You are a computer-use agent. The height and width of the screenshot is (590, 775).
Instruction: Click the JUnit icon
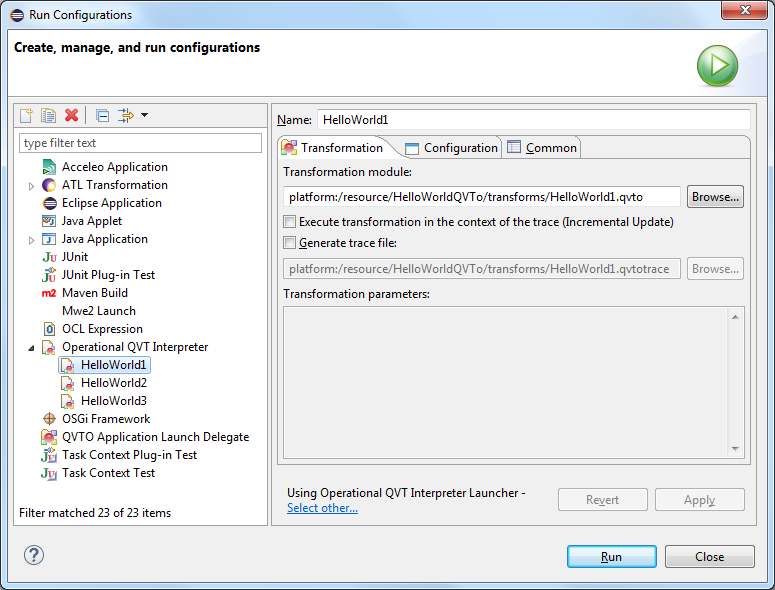[49, 257]
